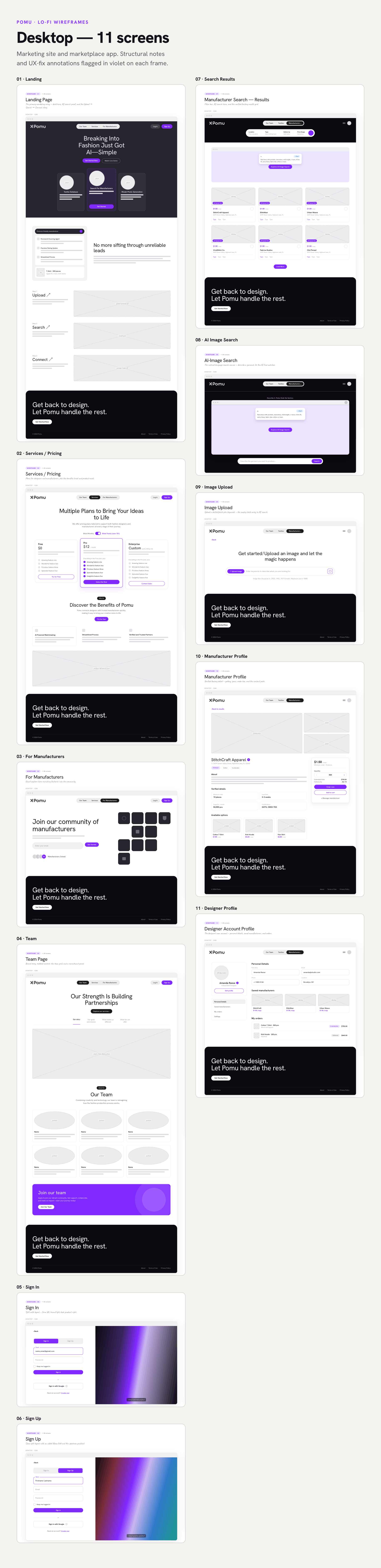381x1568 pixels.
Task: Click favorite circle on ChicThread card
Action: [346, 247]
